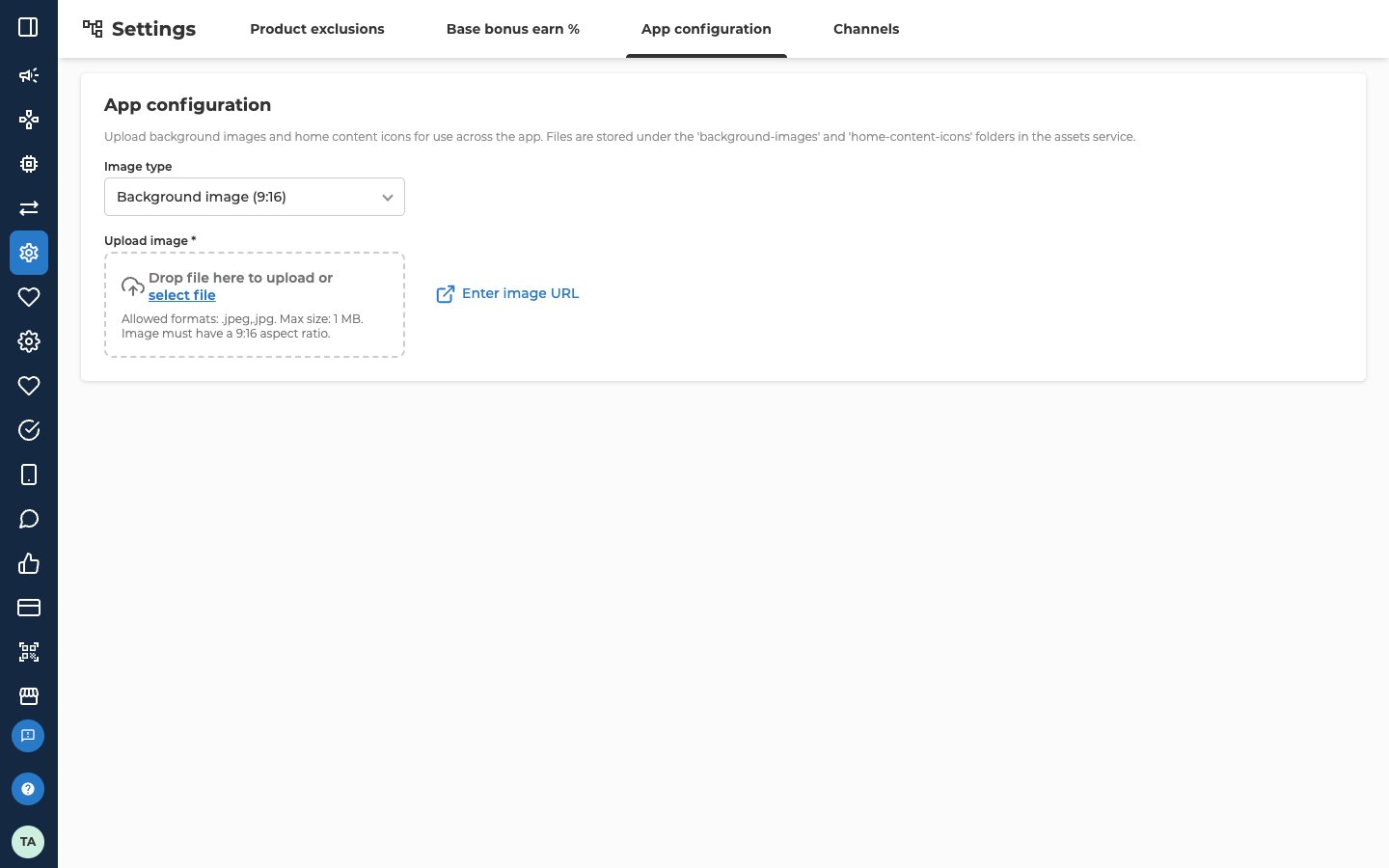Switch to the Base bonus earn % tab
The height and width of the screenshot is (868, 1389).
(513, 29)
